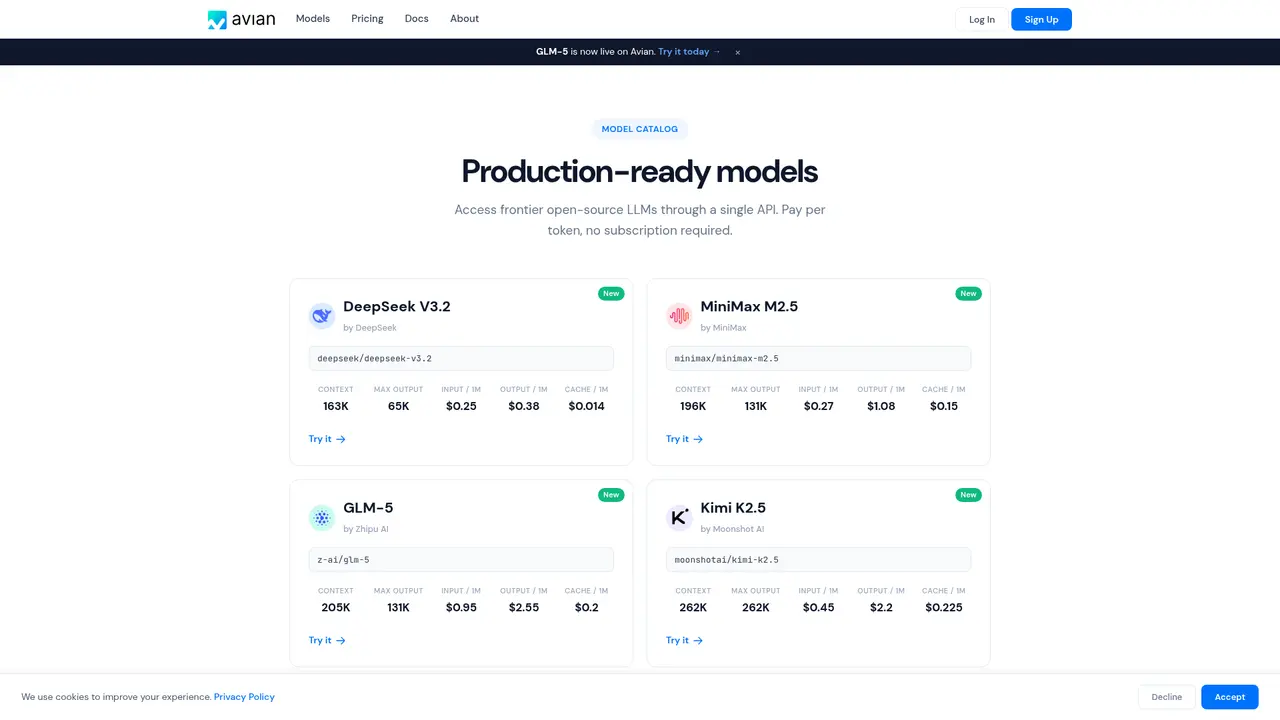Click the Production-ready models heading

point(640,172)
